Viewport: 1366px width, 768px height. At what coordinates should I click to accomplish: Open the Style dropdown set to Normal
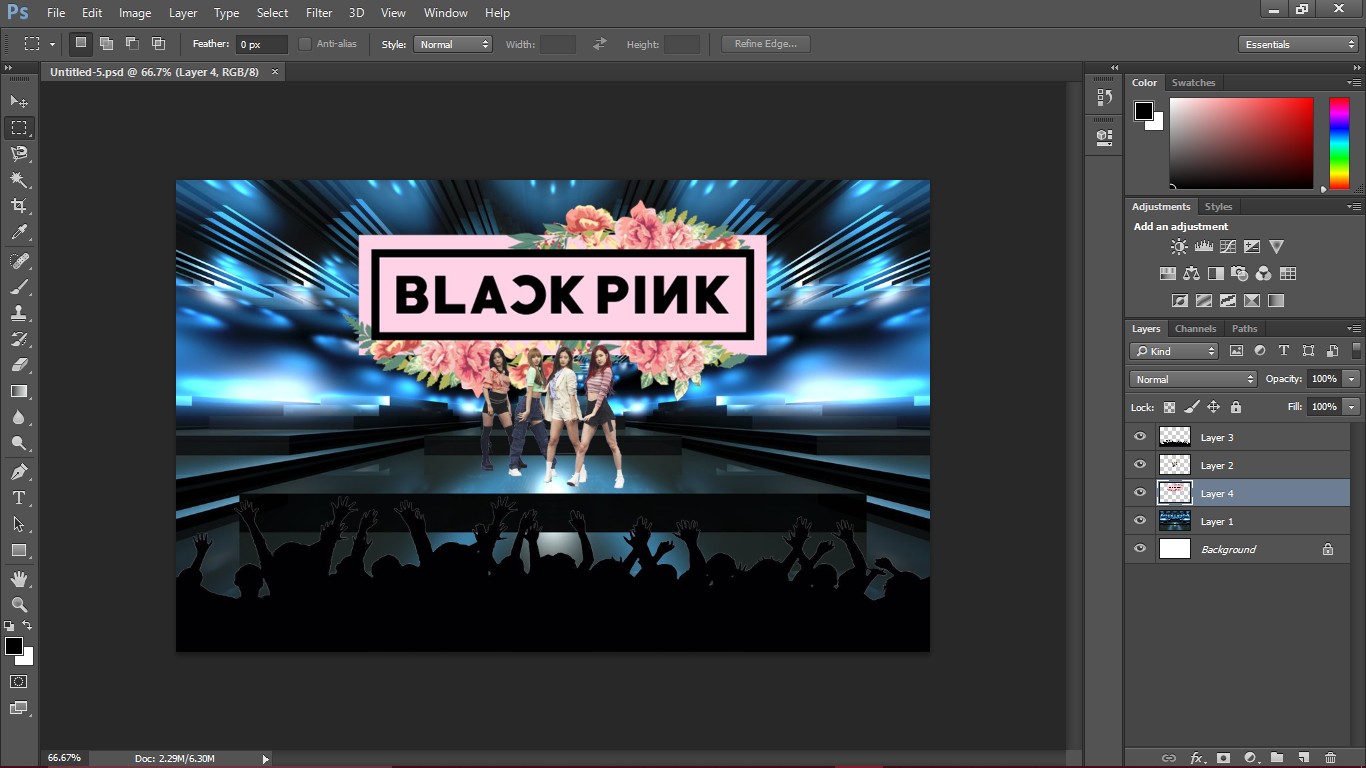[453, 44]
